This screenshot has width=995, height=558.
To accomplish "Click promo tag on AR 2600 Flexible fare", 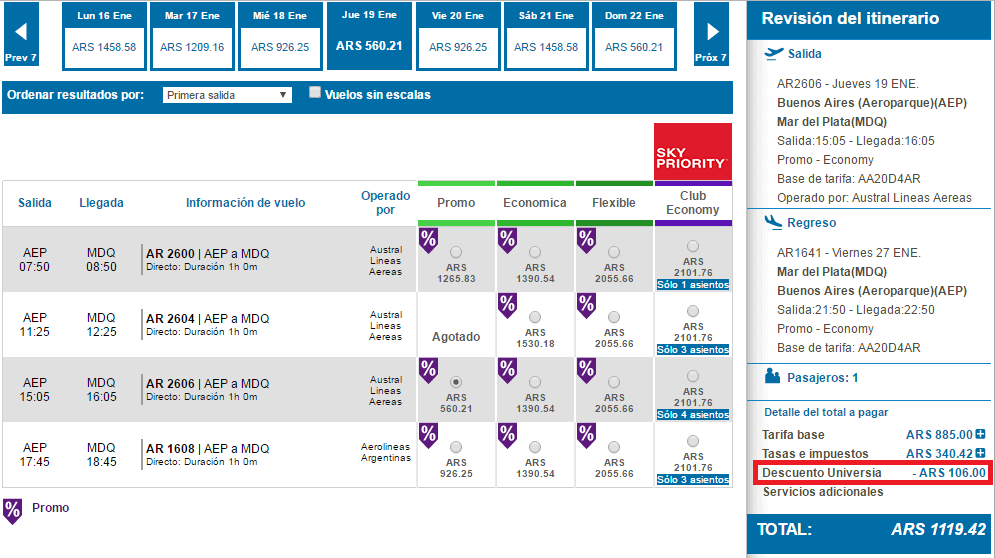I will click(x=586, y=241).
